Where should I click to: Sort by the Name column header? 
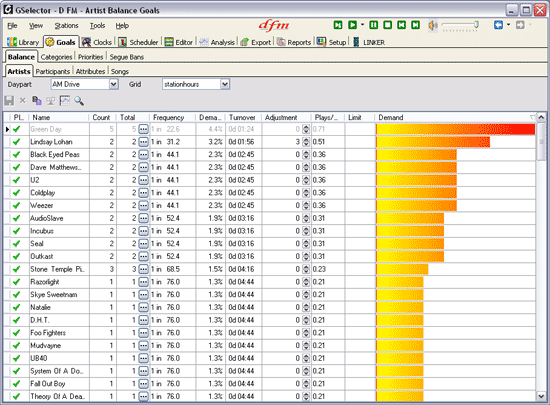[x=59, y=117]
